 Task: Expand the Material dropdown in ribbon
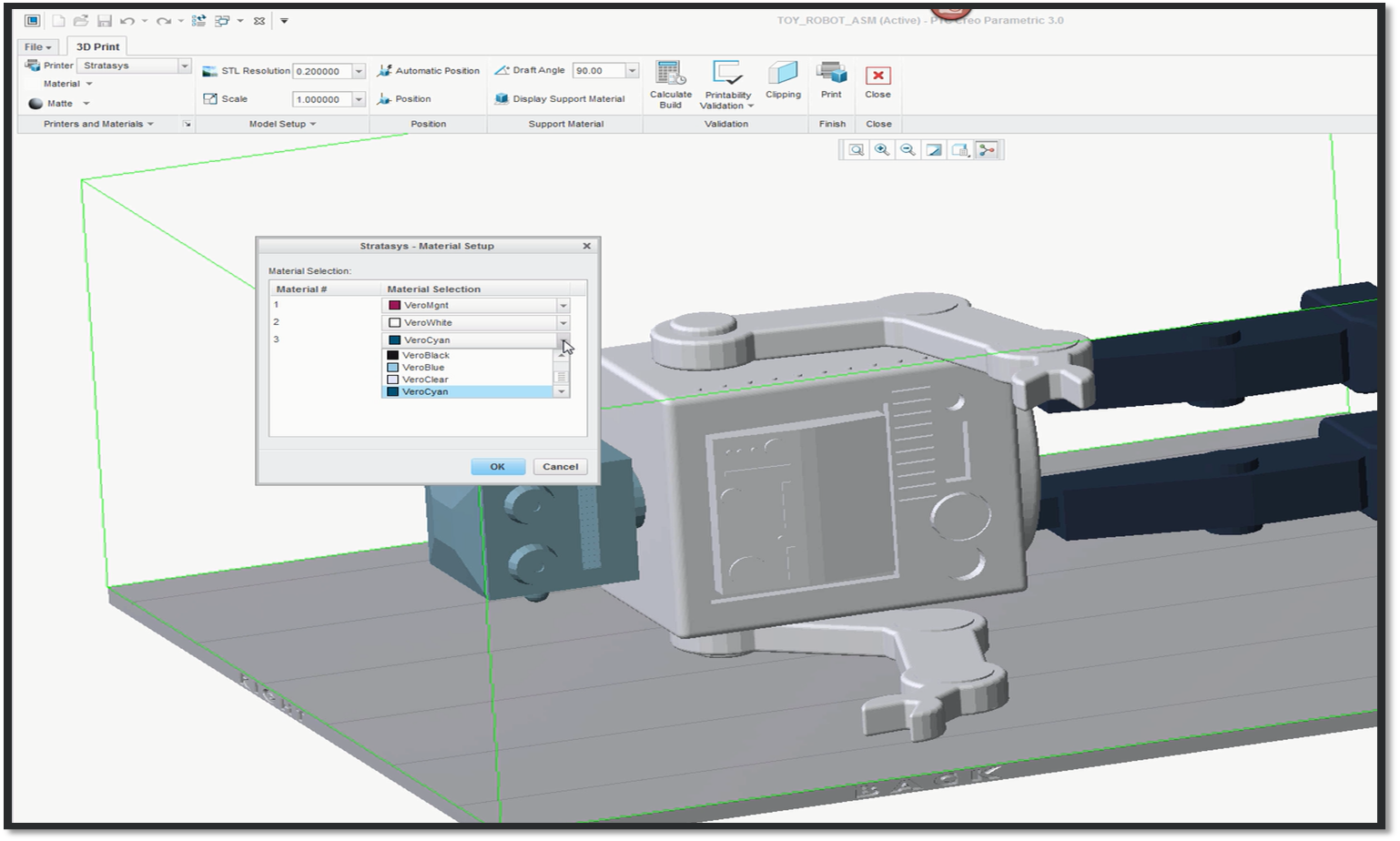pyautogui.click(x=89, y=84)
